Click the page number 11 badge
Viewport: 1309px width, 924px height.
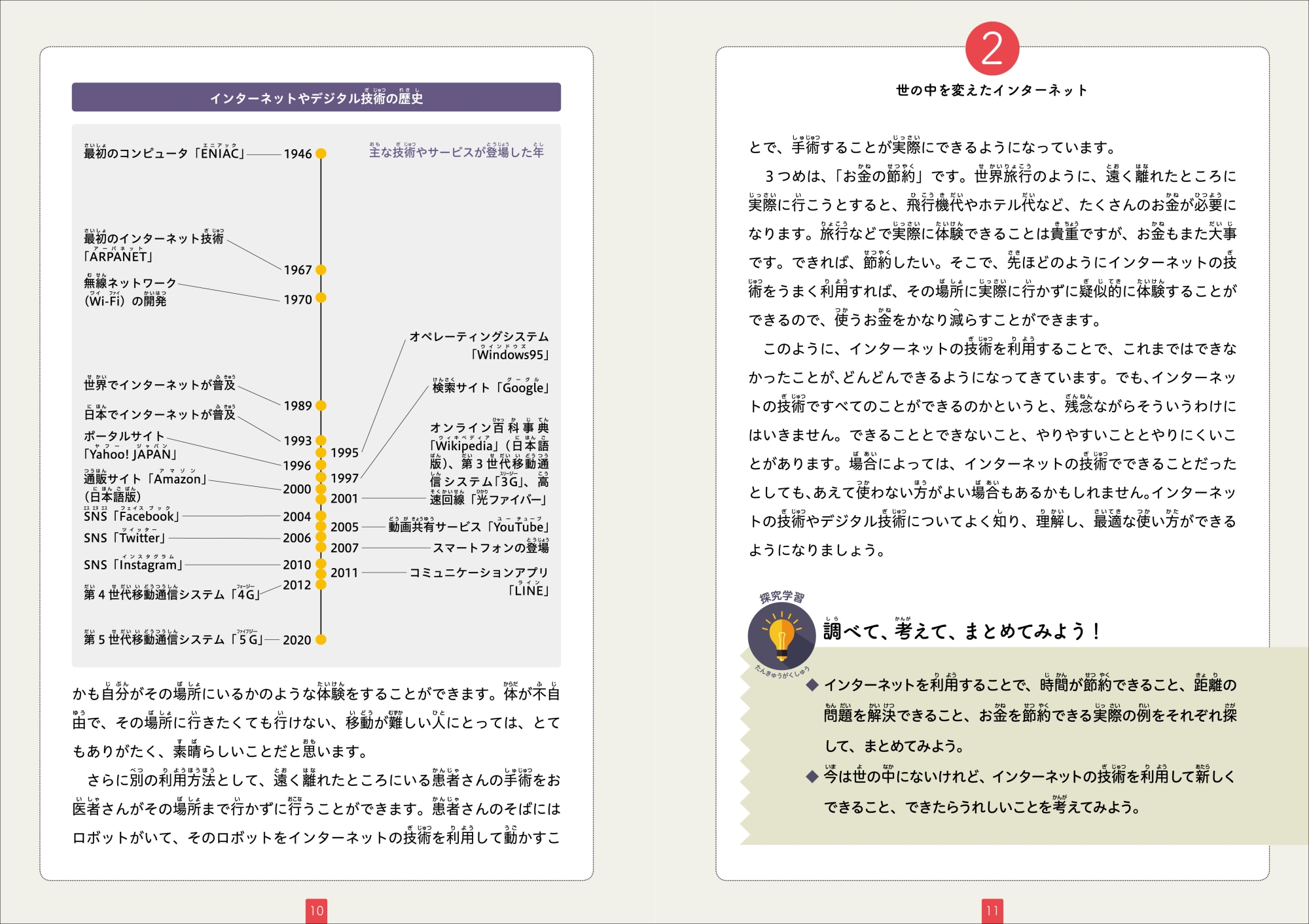(x=992, y=910)
